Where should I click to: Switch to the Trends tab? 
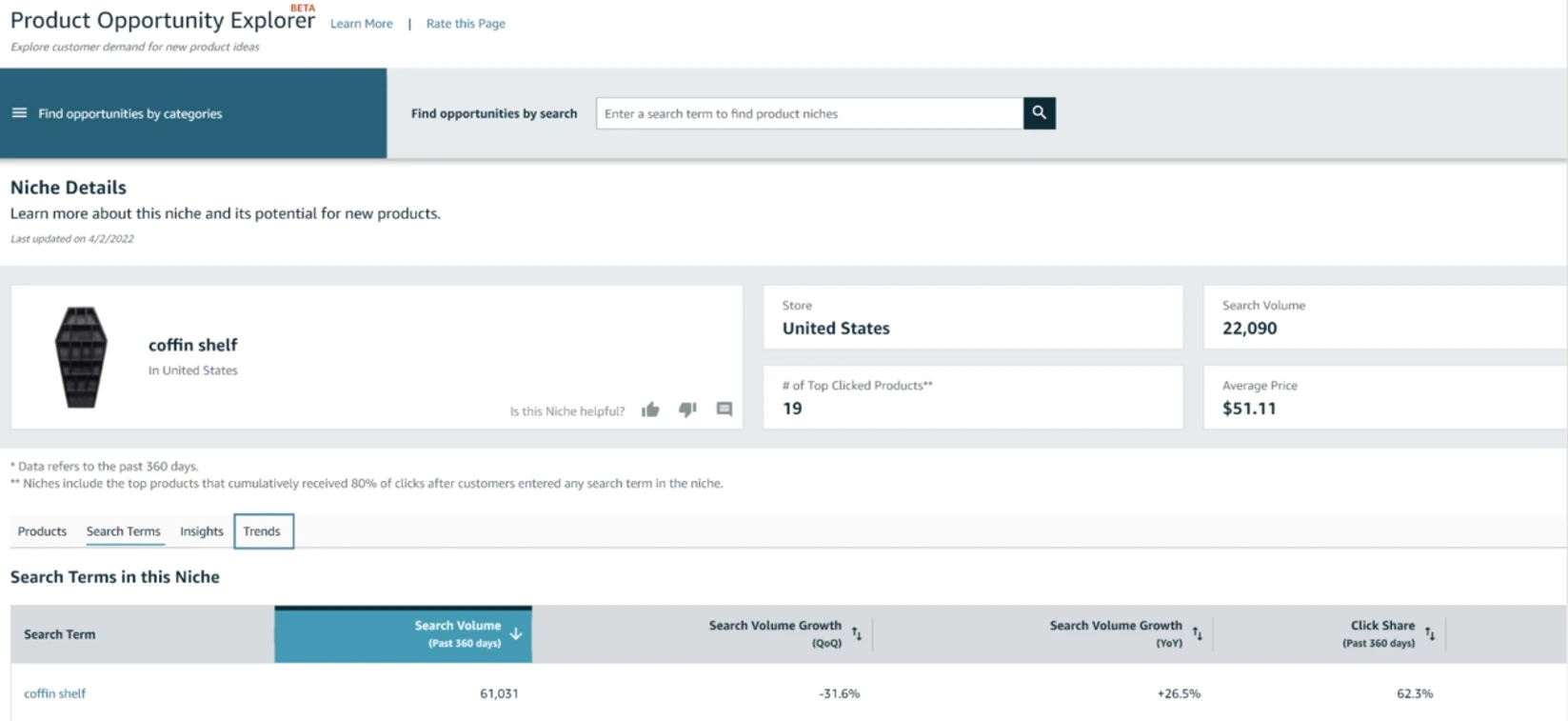tap(263, 531)
